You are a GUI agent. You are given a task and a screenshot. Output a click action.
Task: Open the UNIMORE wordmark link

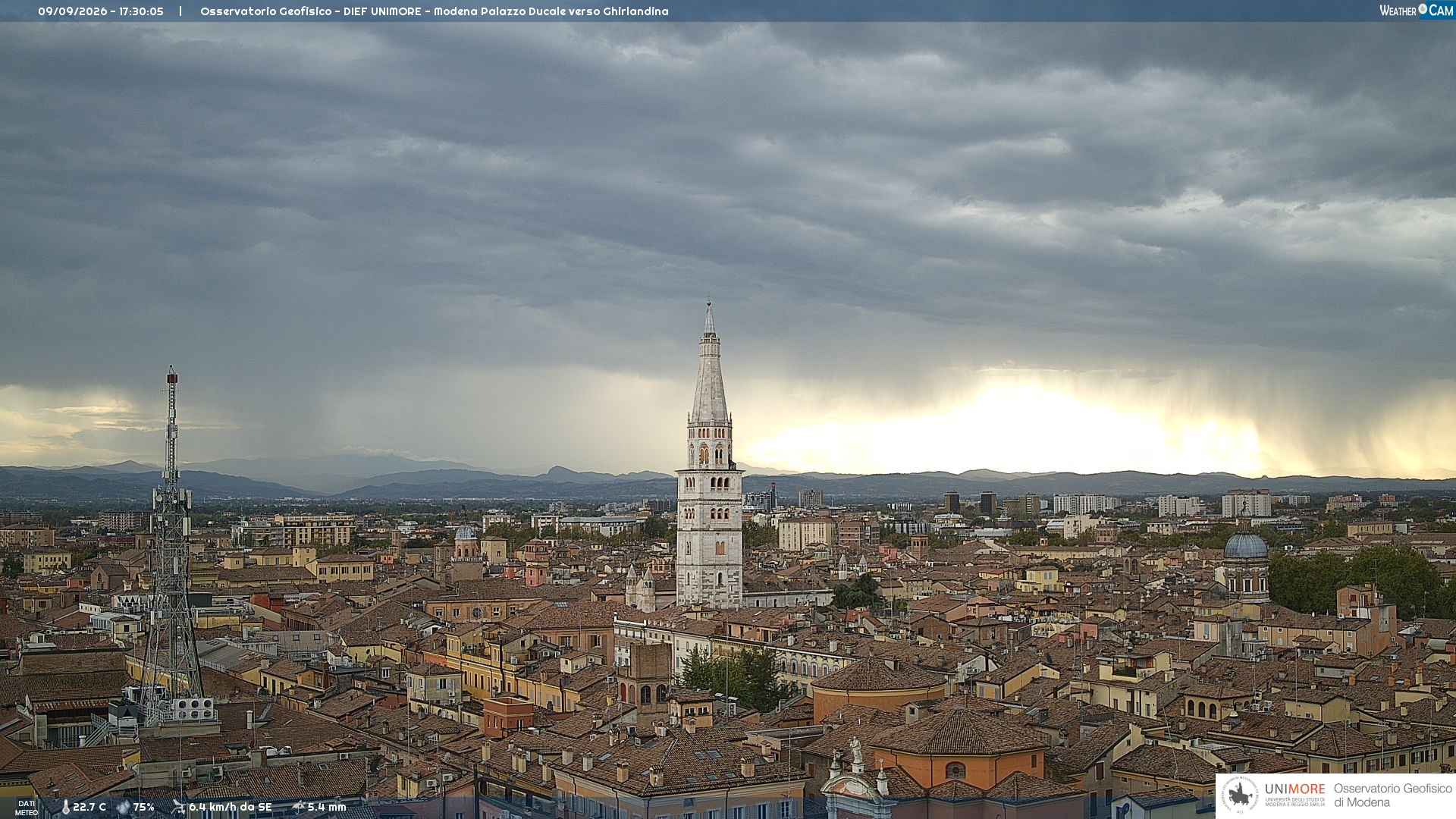1294,789
